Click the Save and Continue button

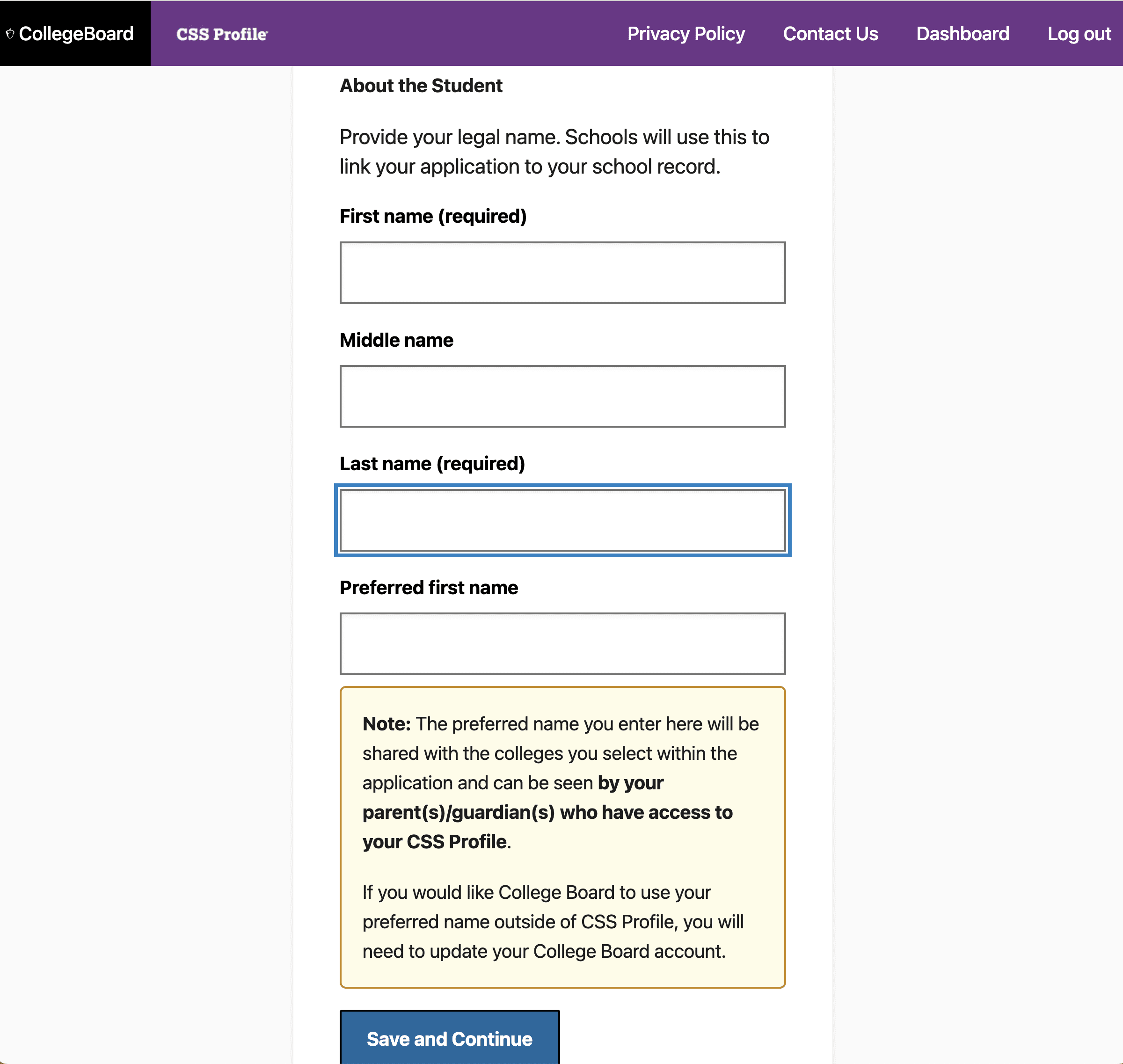450,1037
